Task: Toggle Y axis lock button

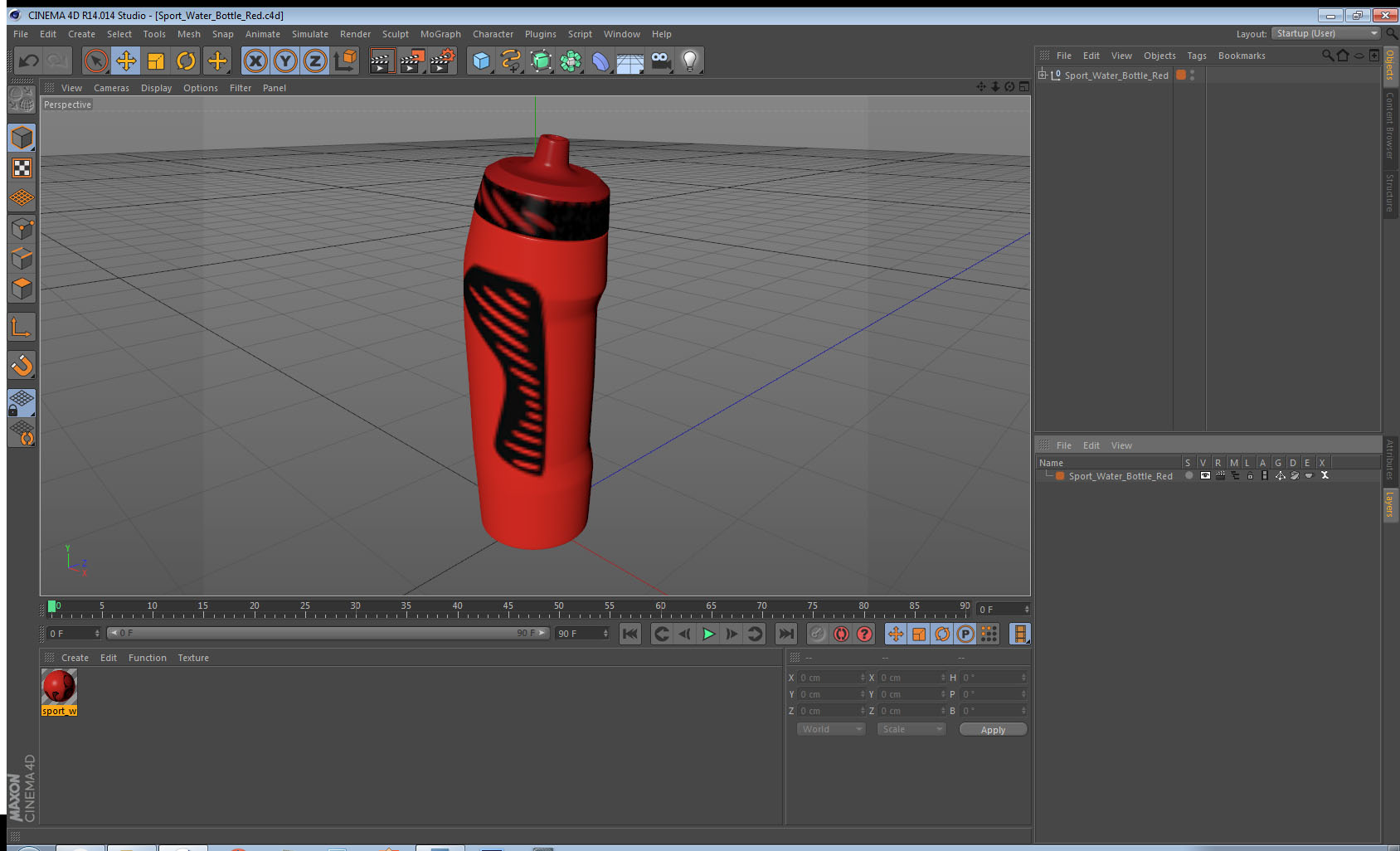Action: pos(285,61)
